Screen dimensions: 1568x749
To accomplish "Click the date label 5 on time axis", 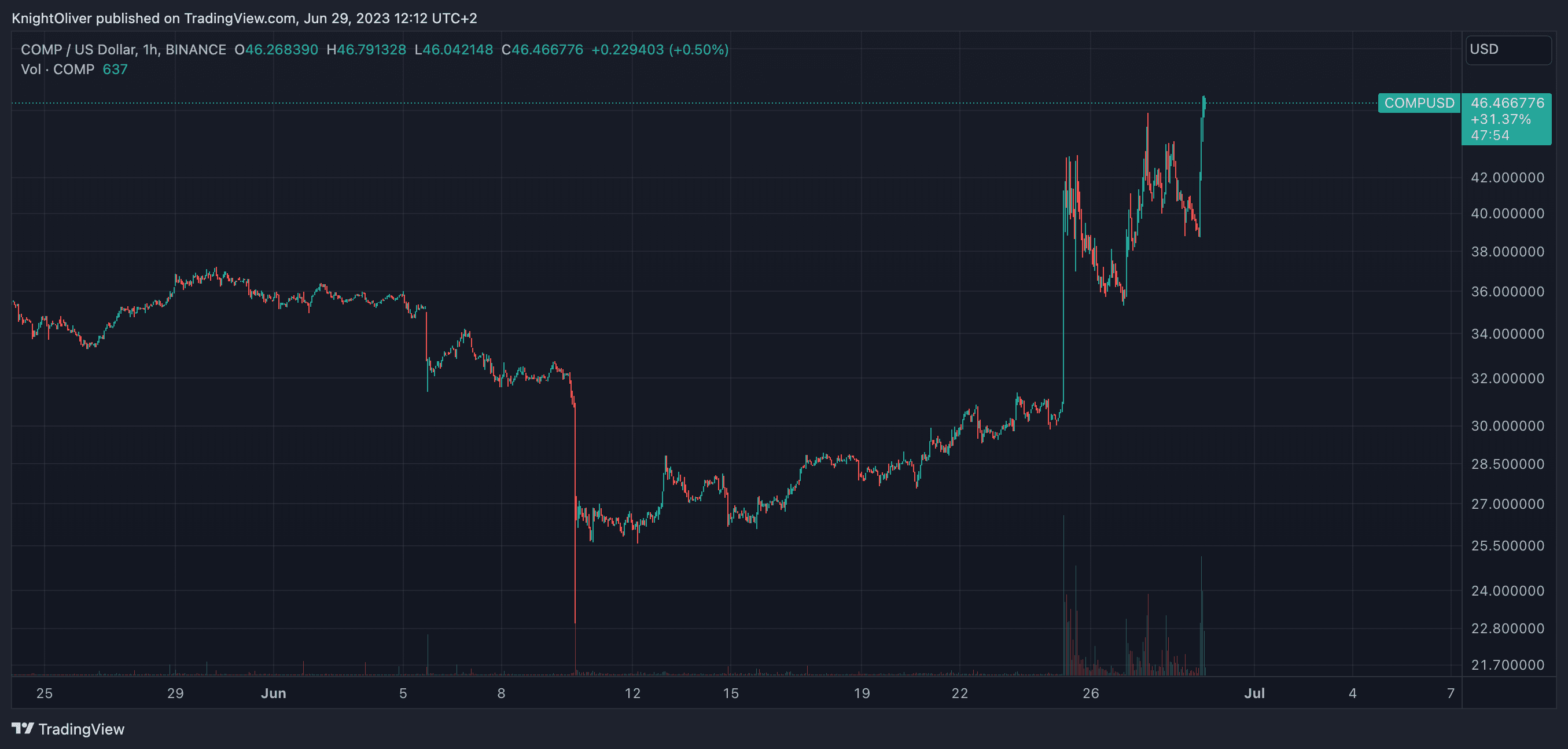I will (403, 693).
